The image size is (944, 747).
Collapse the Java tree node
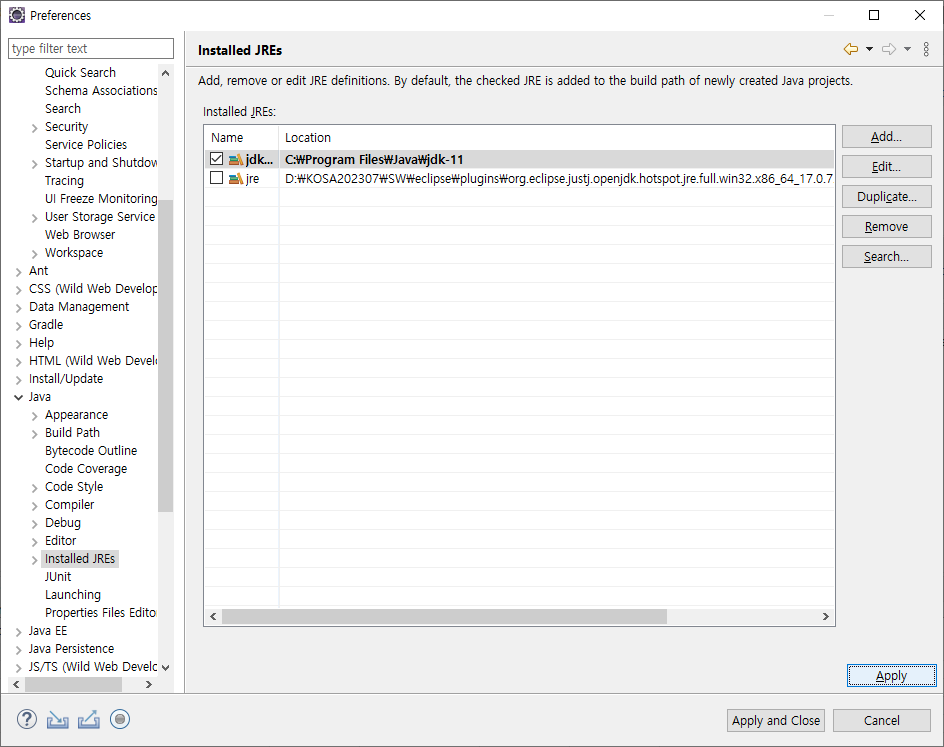pyautogui.click(x=19, y=397)
